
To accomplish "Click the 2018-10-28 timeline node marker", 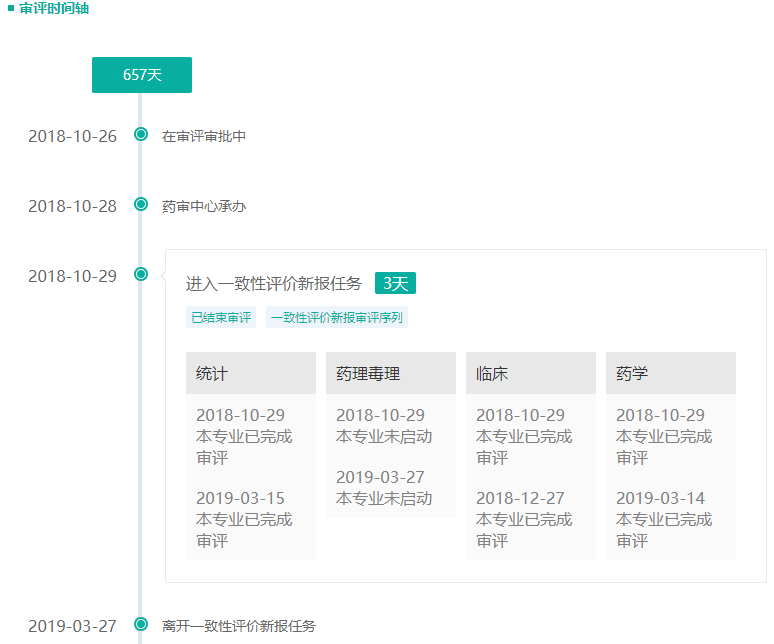I will (x=141, y=205).
